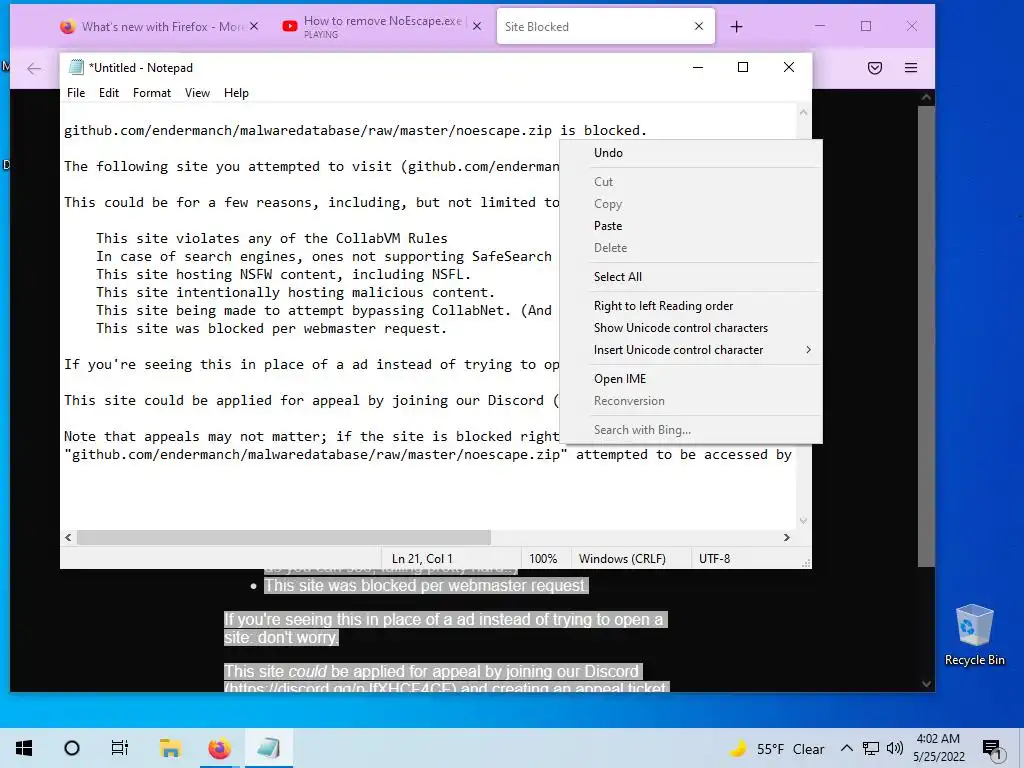
Task: Click 'This site intentionally hosting malicious content.' line
Action: click(296, 293)
